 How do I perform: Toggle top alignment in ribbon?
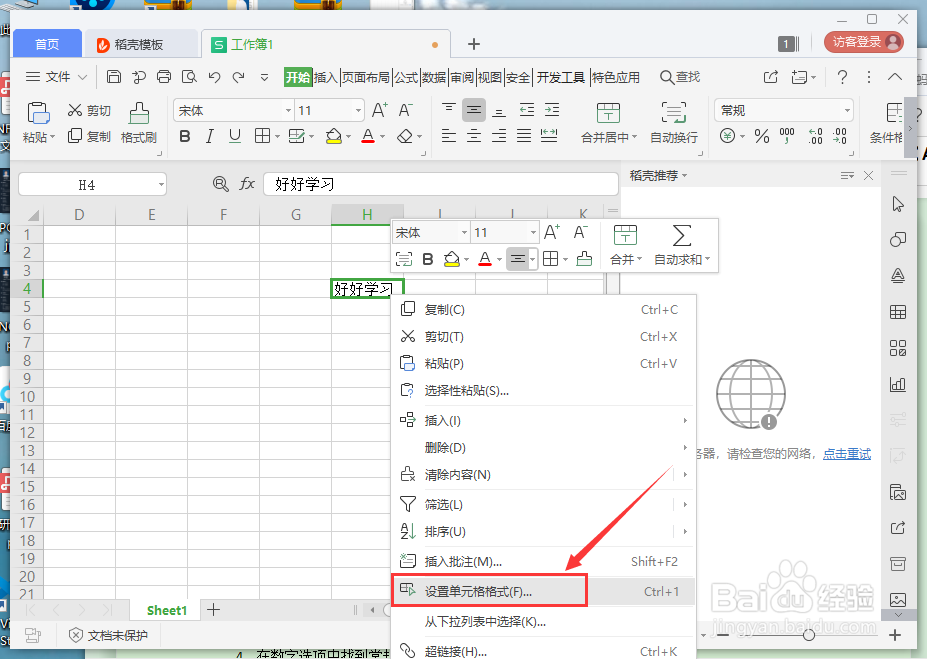tap(449, 110)
